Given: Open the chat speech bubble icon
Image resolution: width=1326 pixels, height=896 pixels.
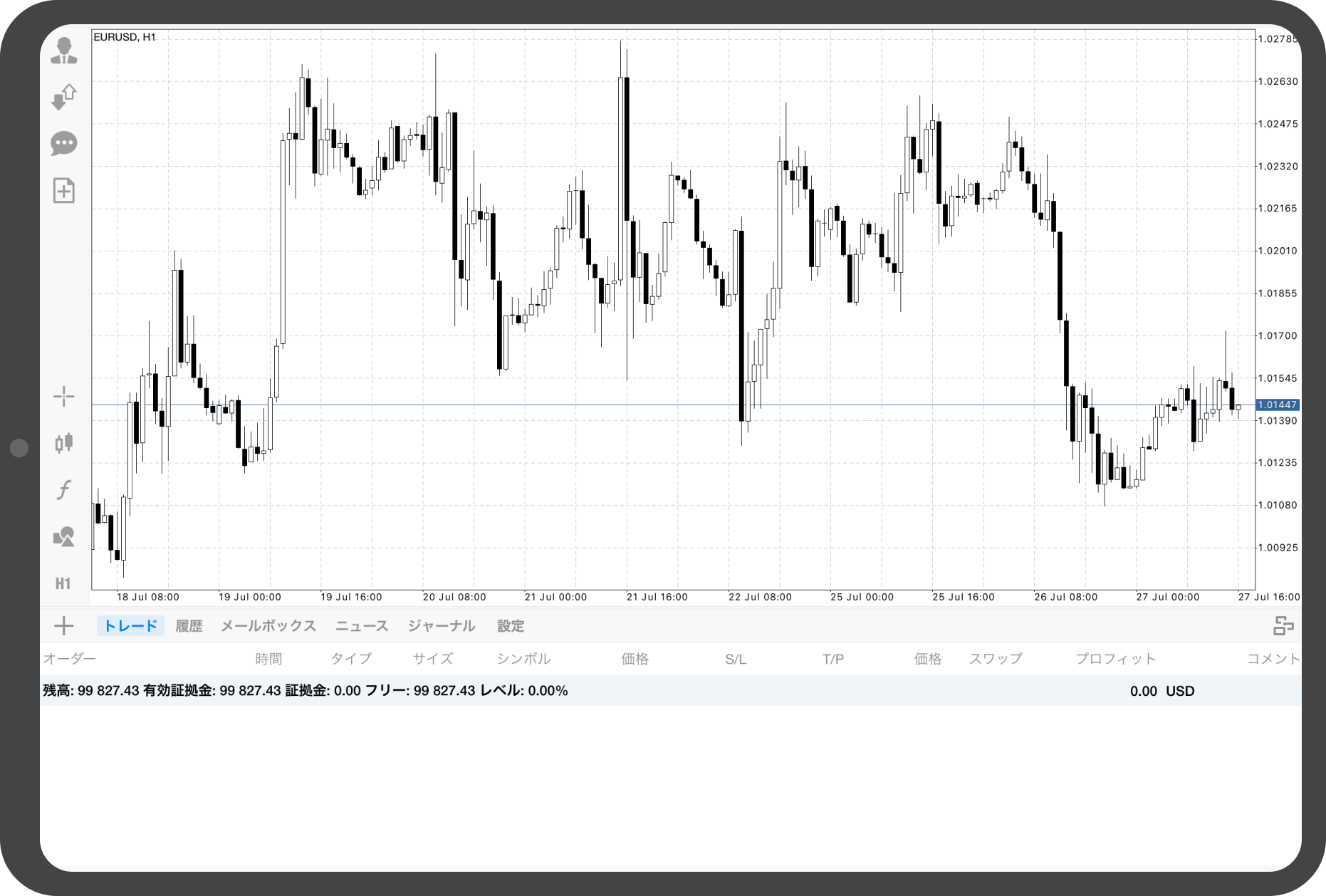Looking at the screenshot, I should click(x=64, y=143).
